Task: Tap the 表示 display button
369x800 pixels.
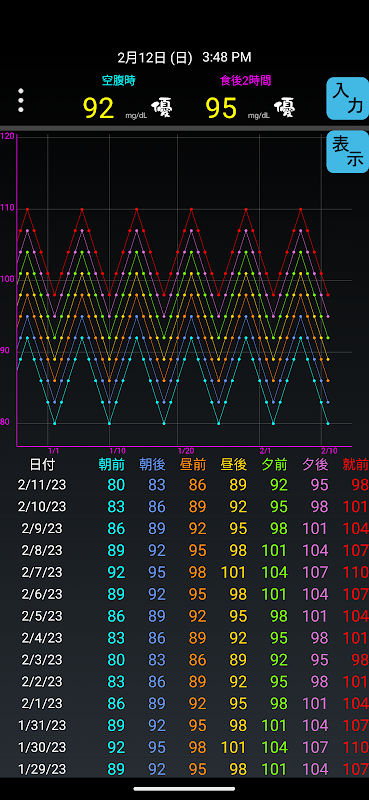Action: pos(348,152)
